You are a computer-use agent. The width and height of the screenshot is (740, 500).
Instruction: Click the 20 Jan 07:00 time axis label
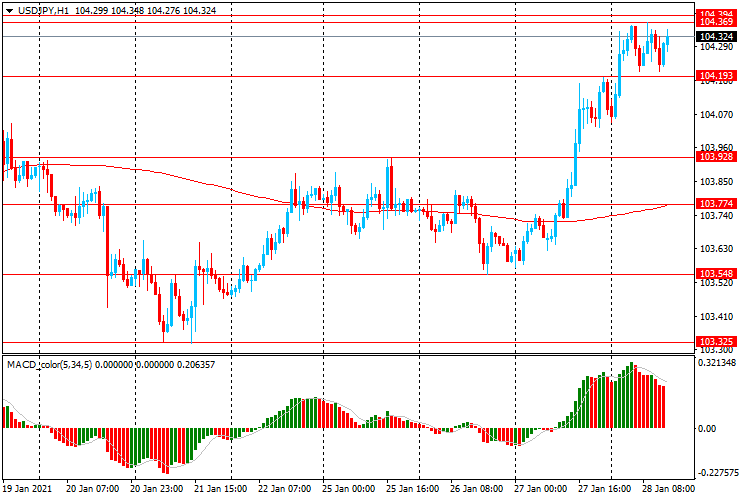[92, 488]
